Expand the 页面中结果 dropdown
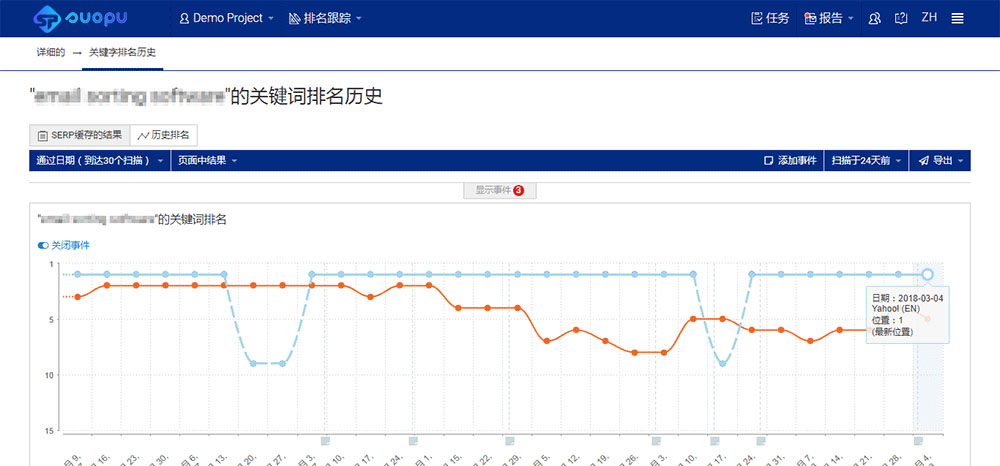1000x466 pixels. 207,161
